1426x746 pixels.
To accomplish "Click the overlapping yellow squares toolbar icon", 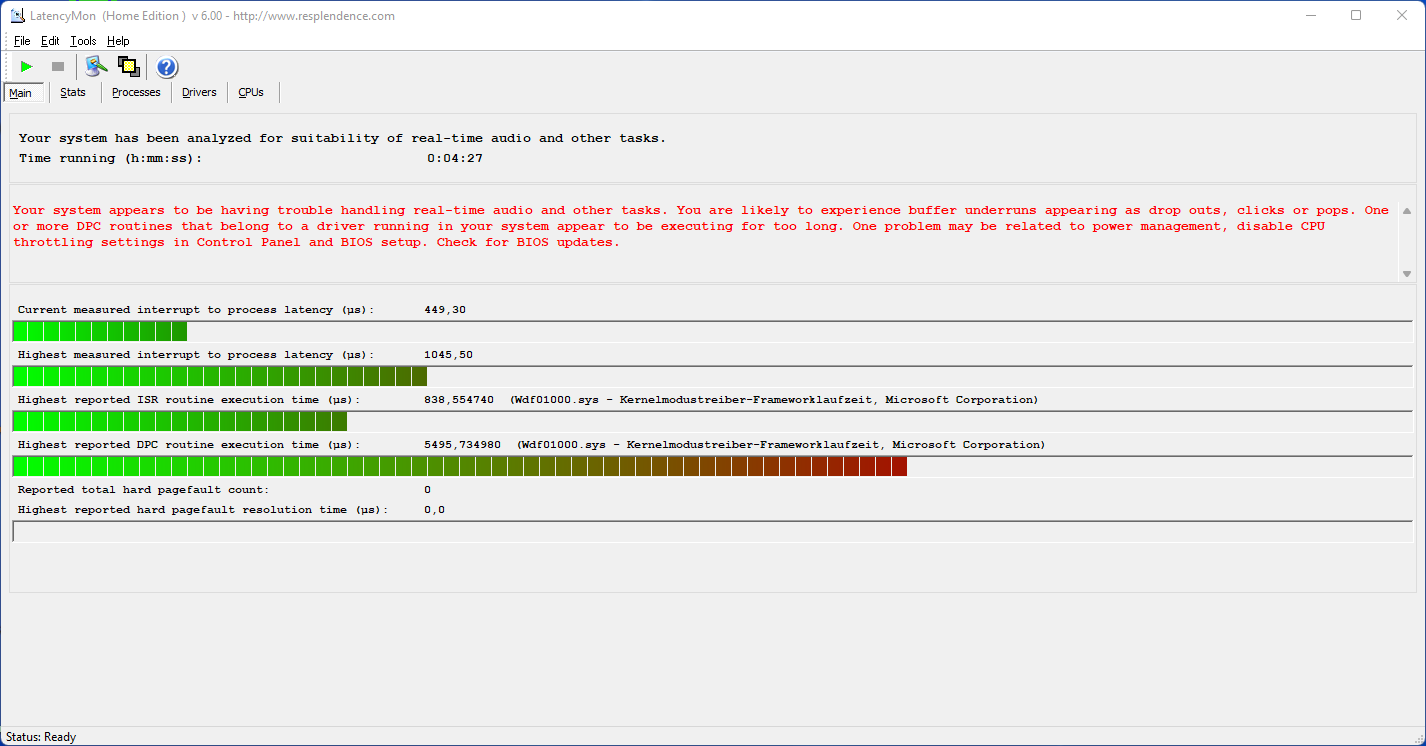I will coord(128,67).
